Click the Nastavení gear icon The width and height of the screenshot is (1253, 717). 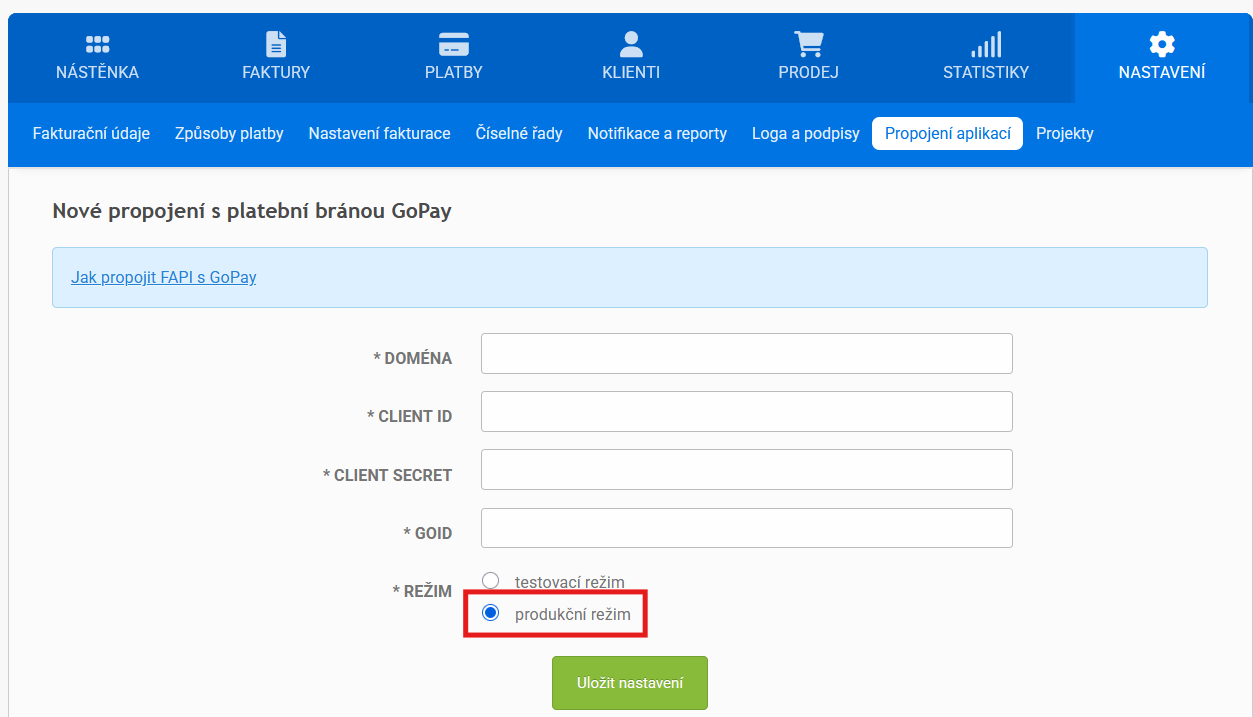click(x=1162, y=44)
